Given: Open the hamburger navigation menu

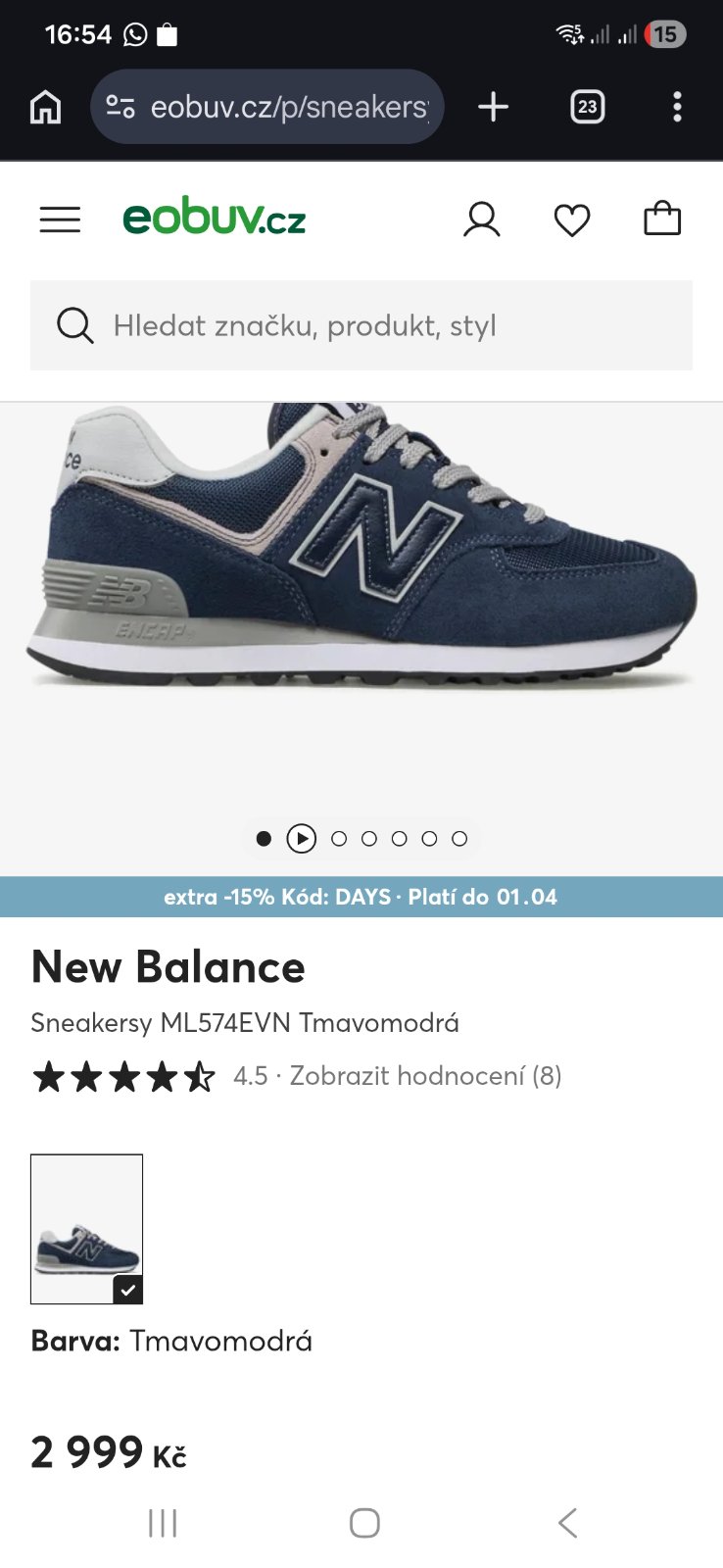Looking at the screenshot, I should click(x=60, y=219).
